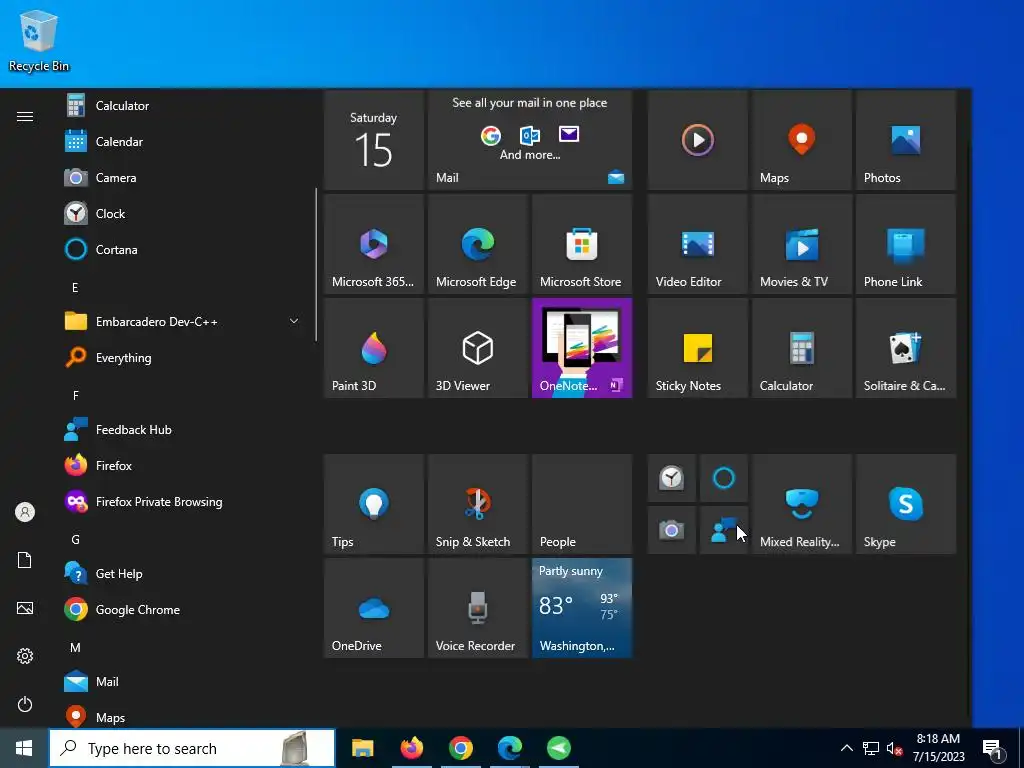Open the Skype tile
This screenshot has width=1024, height=768.
click(x=906, y=504)
